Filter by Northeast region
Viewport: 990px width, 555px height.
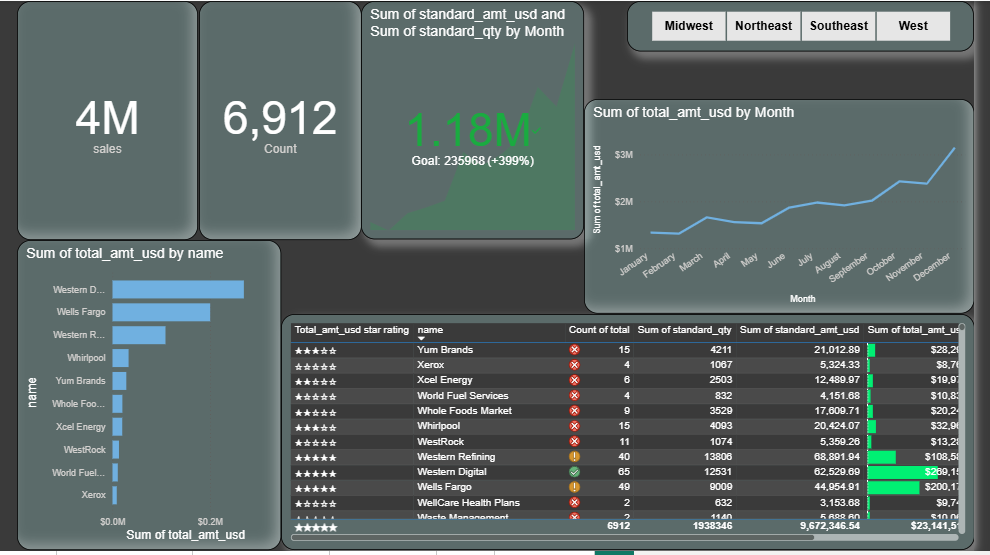pyautogui.click(x=763, y=26)
